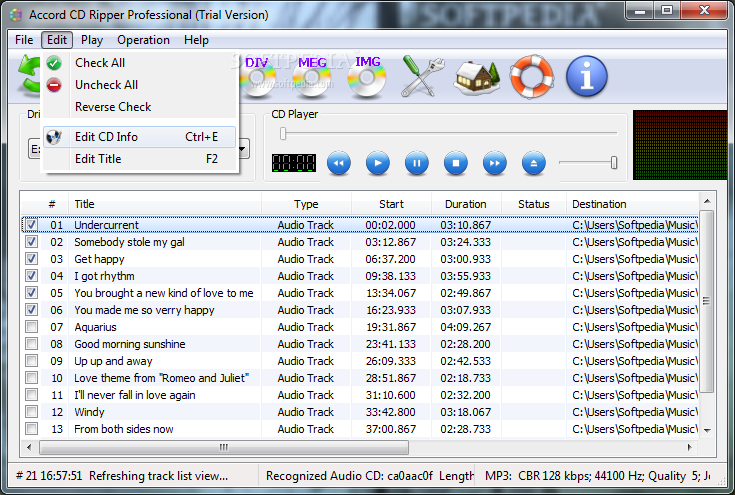
Task: Click the DIV disc toolbar icon
Action: [x=257, y=76]
